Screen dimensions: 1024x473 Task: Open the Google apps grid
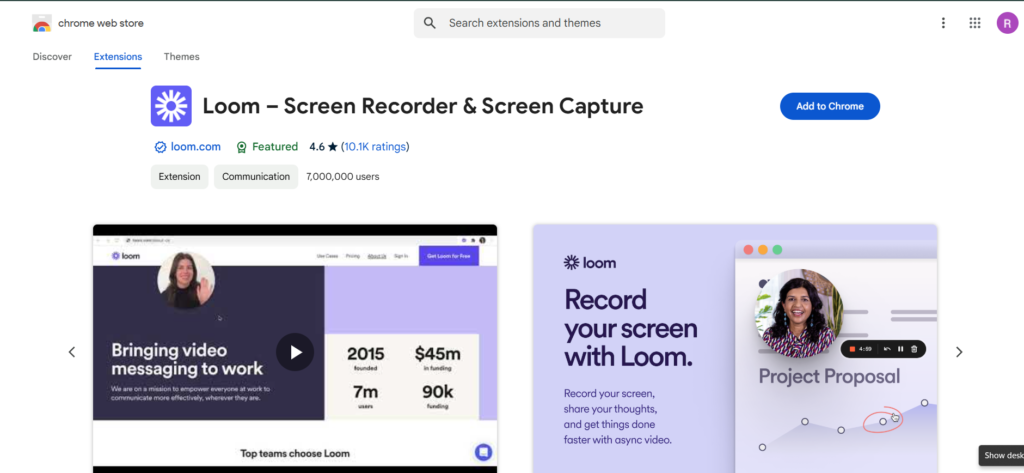pos(975,23)
